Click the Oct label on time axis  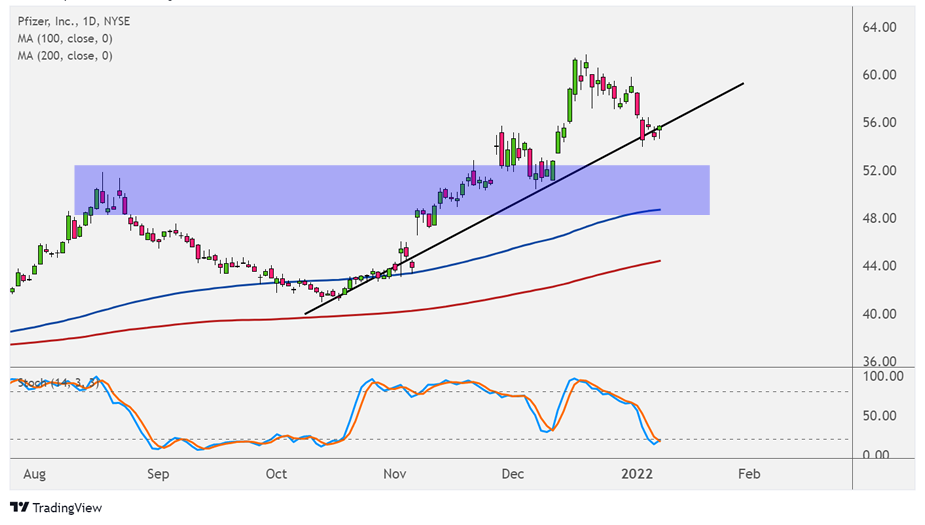(276, 474)
